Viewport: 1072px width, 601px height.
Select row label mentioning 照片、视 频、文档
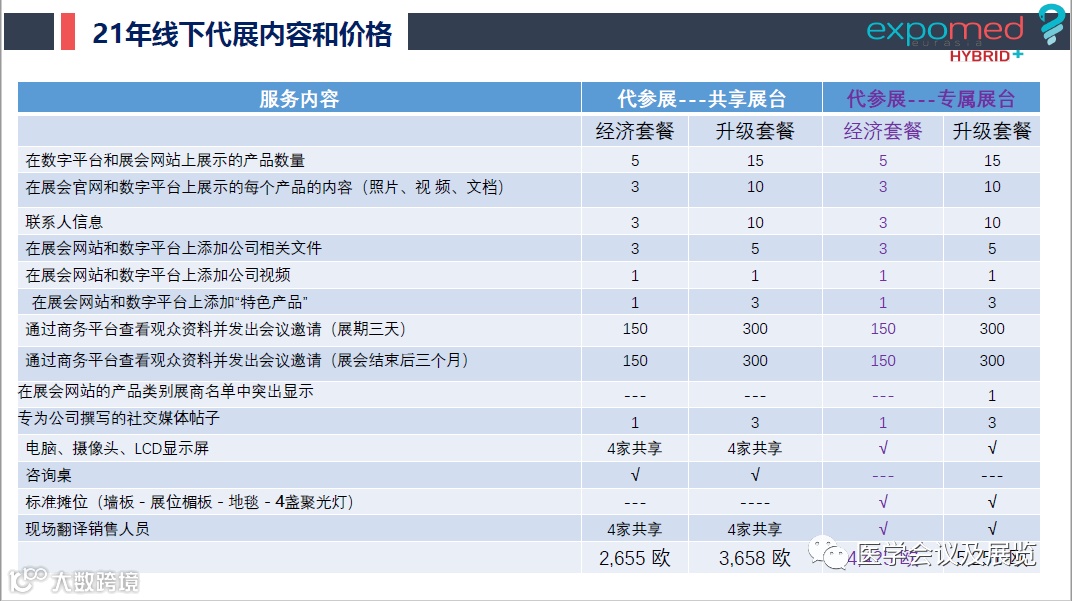tap(265, 187)
